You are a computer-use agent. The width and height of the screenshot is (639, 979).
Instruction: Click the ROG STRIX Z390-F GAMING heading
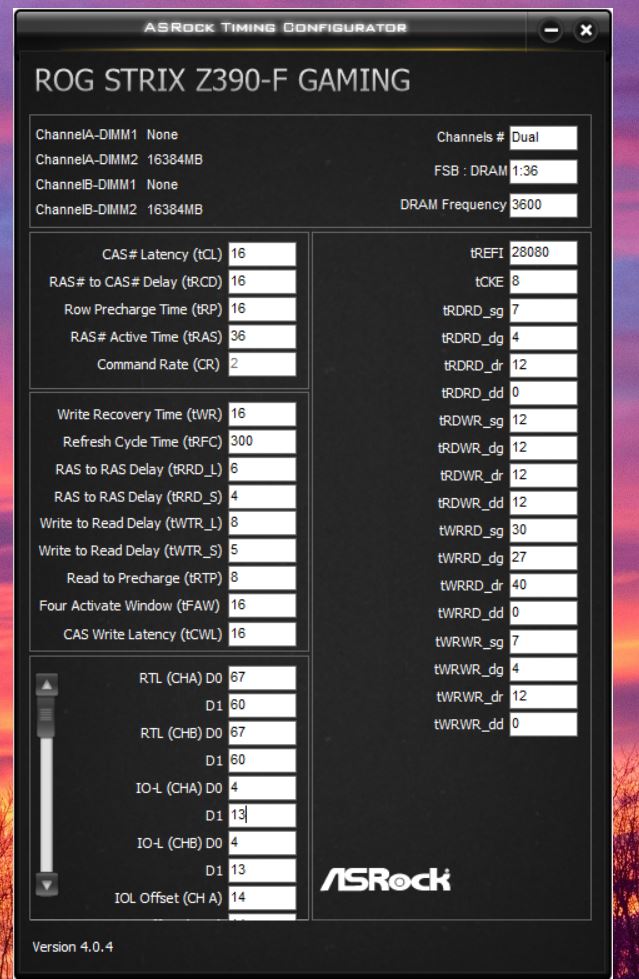point(222,81)
